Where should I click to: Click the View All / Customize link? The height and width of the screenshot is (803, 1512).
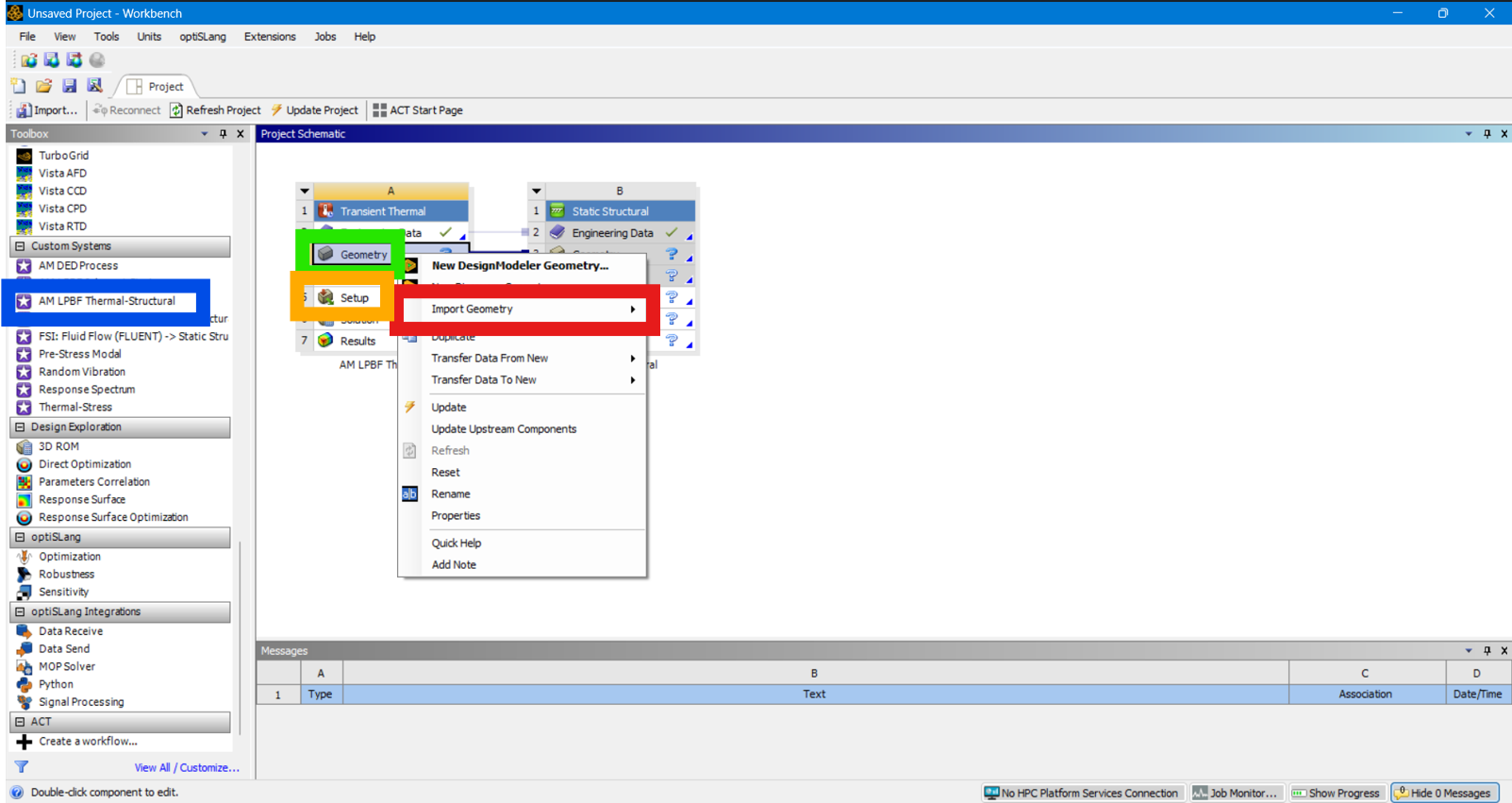(x=187, y=768)
